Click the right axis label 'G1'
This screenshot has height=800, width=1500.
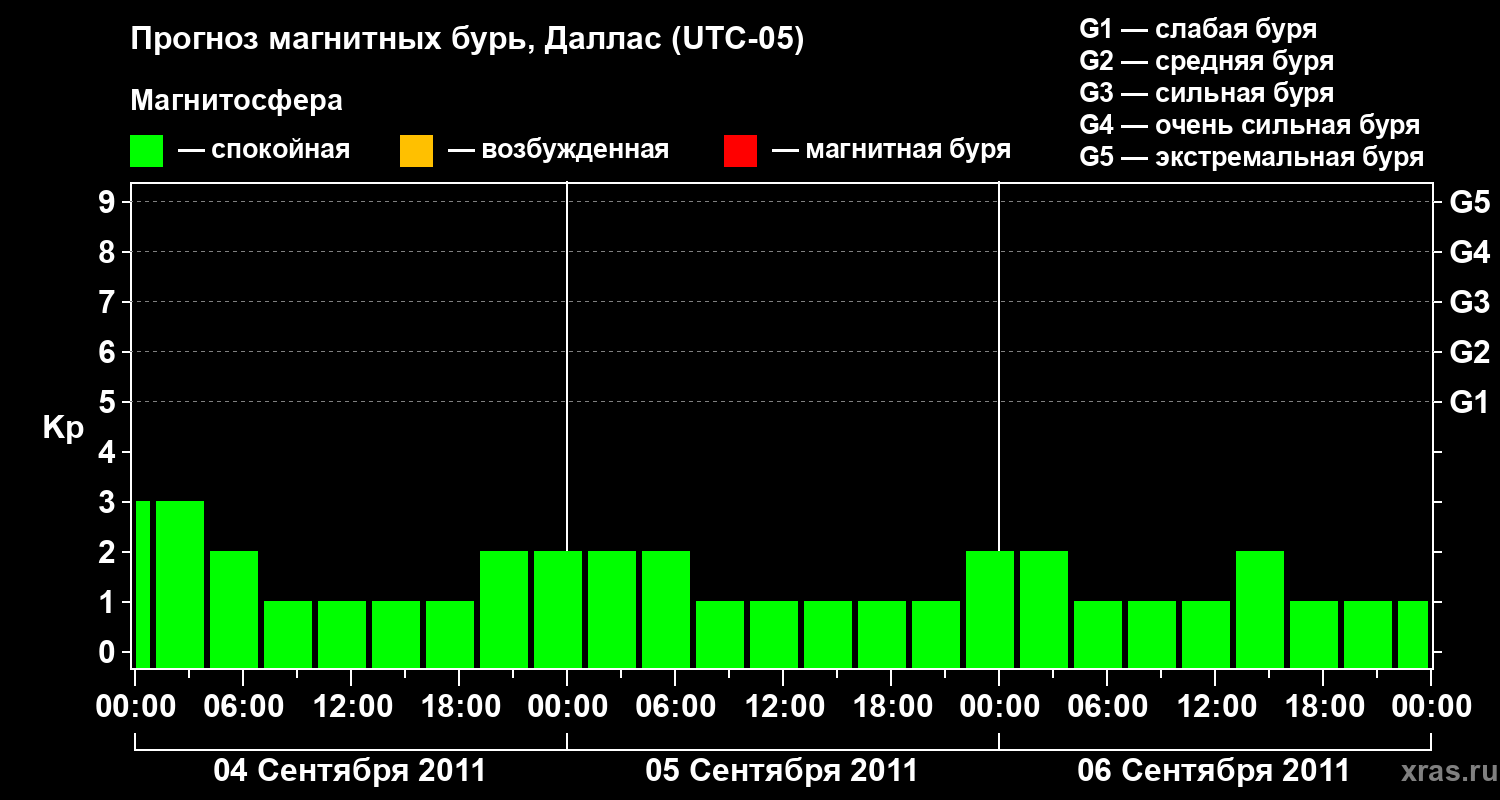1469,402
